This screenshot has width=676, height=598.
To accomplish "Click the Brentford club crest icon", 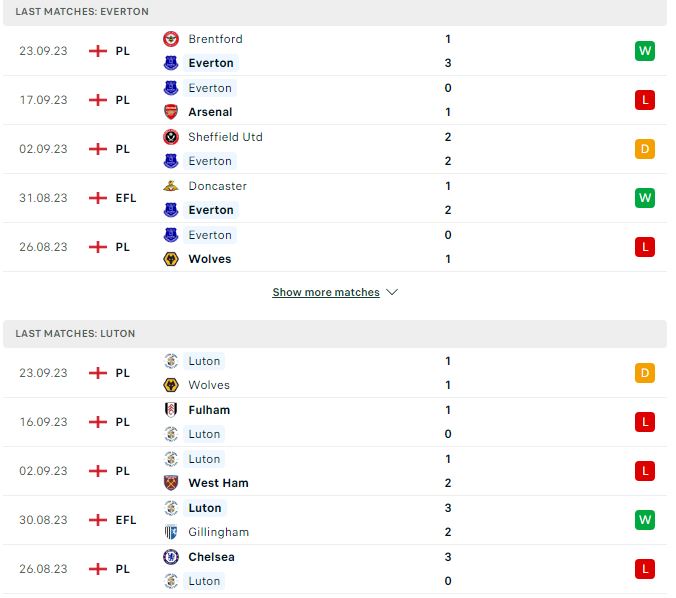I will coord(171,39).
